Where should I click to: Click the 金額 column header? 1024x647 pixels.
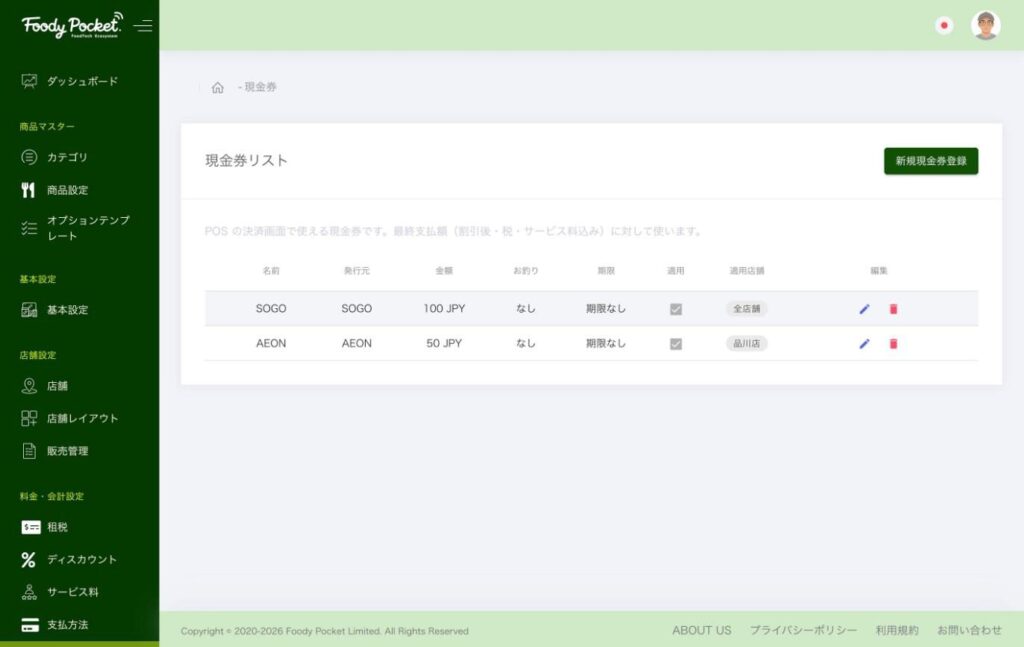click(444, 270)
